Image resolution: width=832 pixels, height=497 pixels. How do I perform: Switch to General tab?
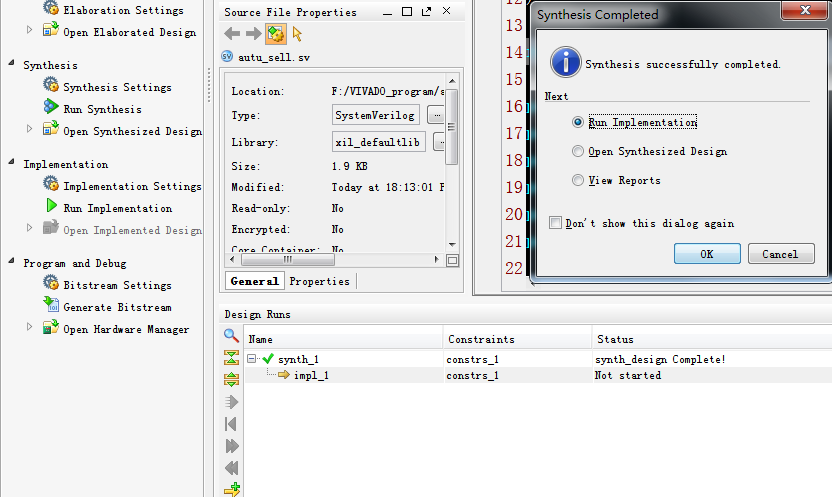point(255,281)
